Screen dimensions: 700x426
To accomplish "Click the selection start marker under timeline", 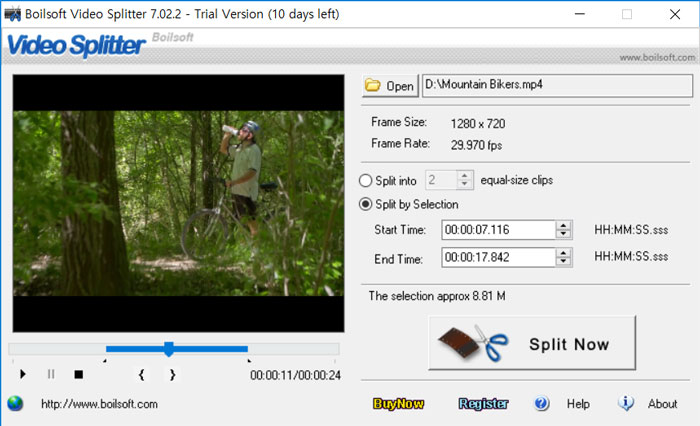I will [105, 361].
